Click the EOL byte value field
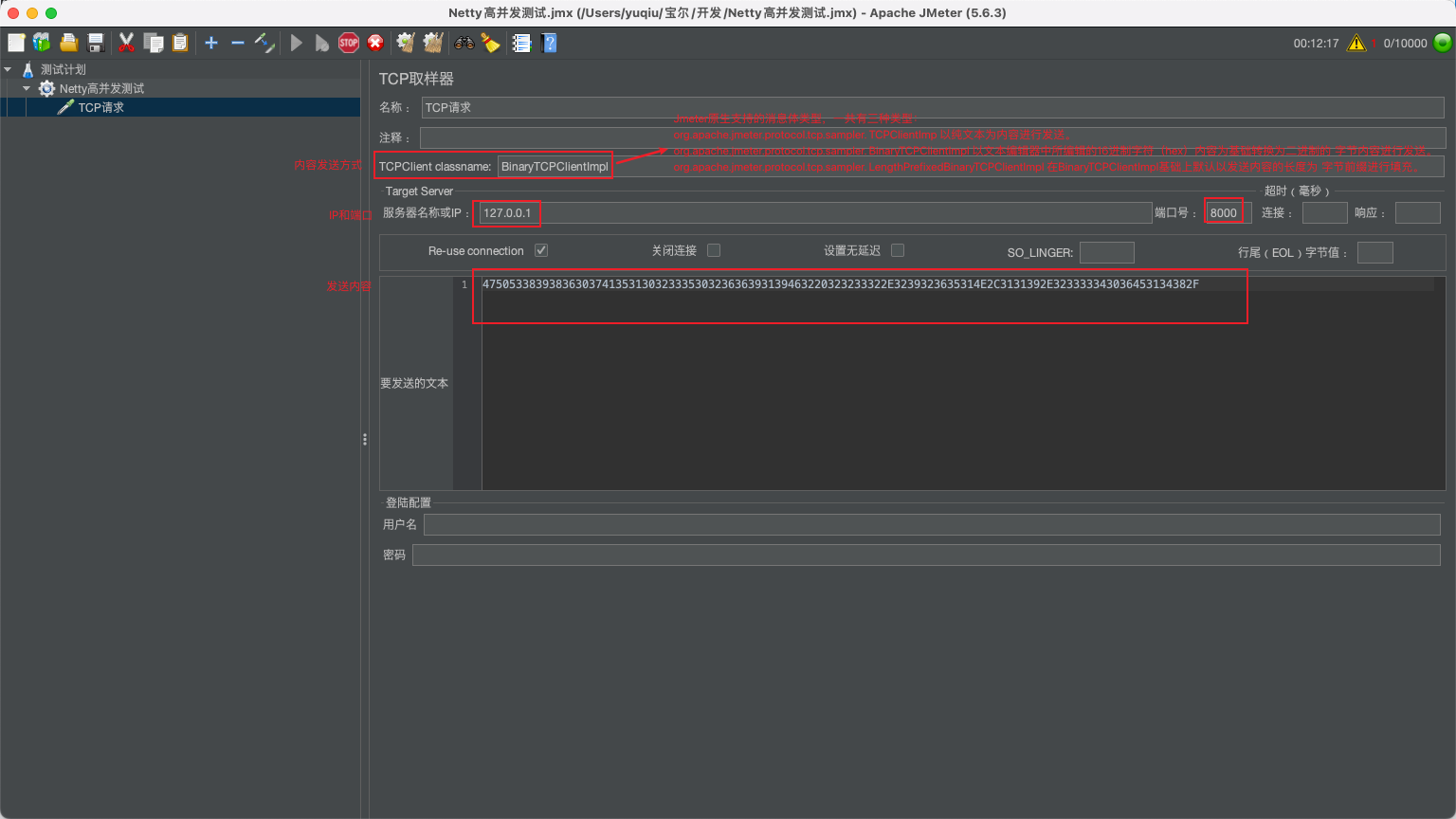 point(1375,252)
